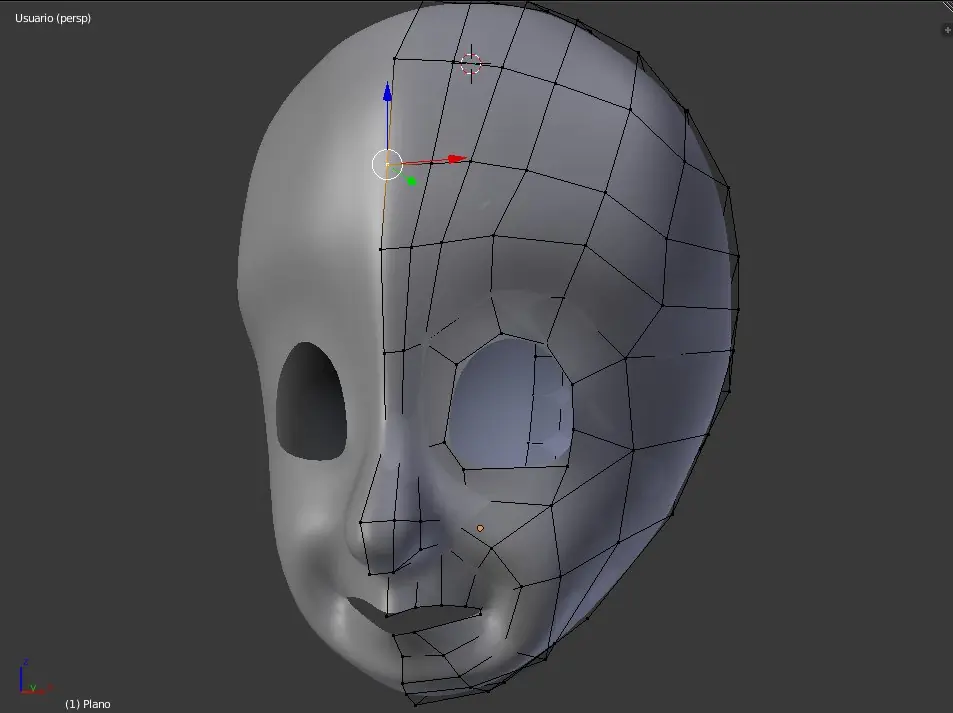
Task: Click the XYZ axis indicator in corner
Action: (x=28, y=678)
